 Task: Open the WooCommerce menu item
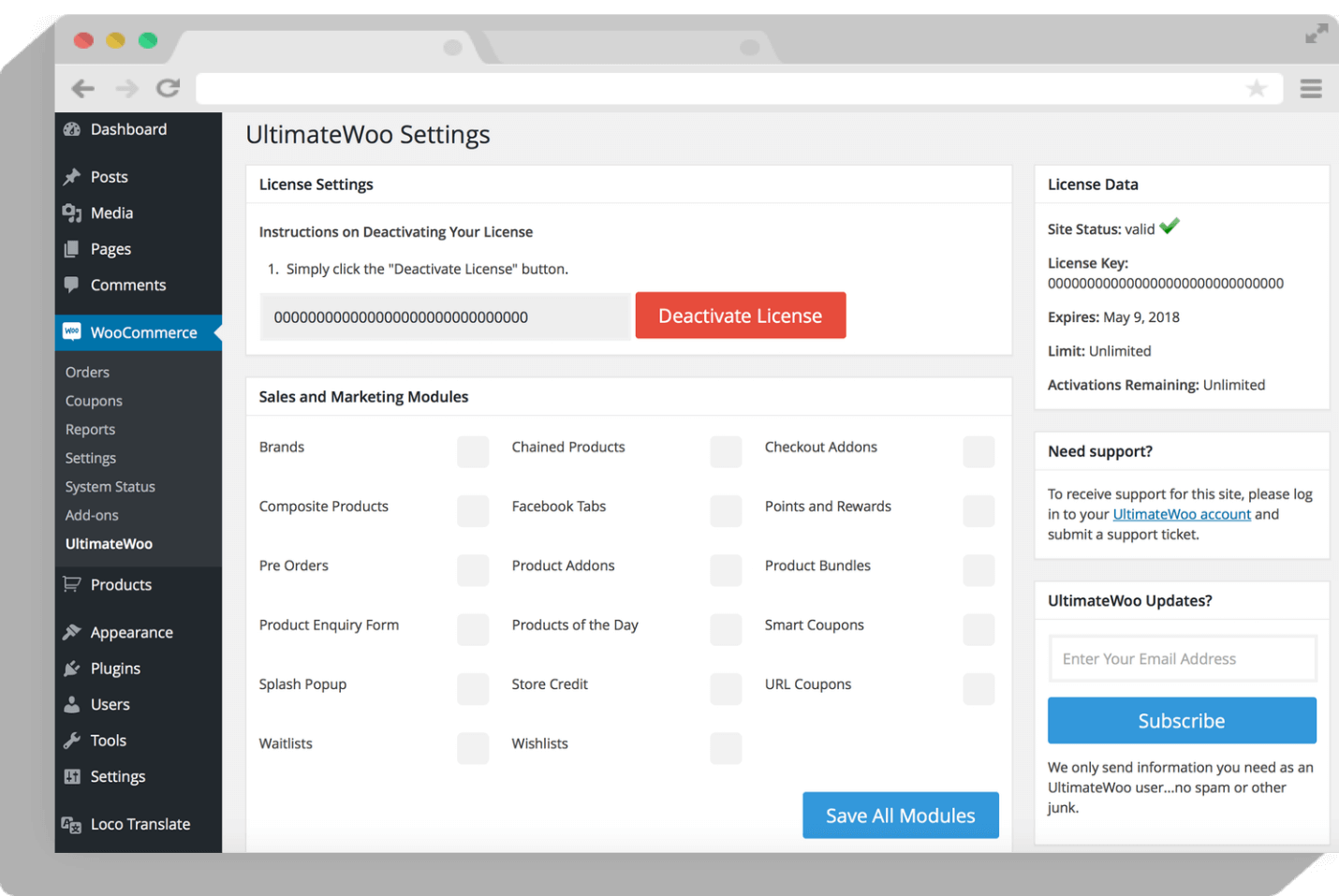click(x=139, y=332)
